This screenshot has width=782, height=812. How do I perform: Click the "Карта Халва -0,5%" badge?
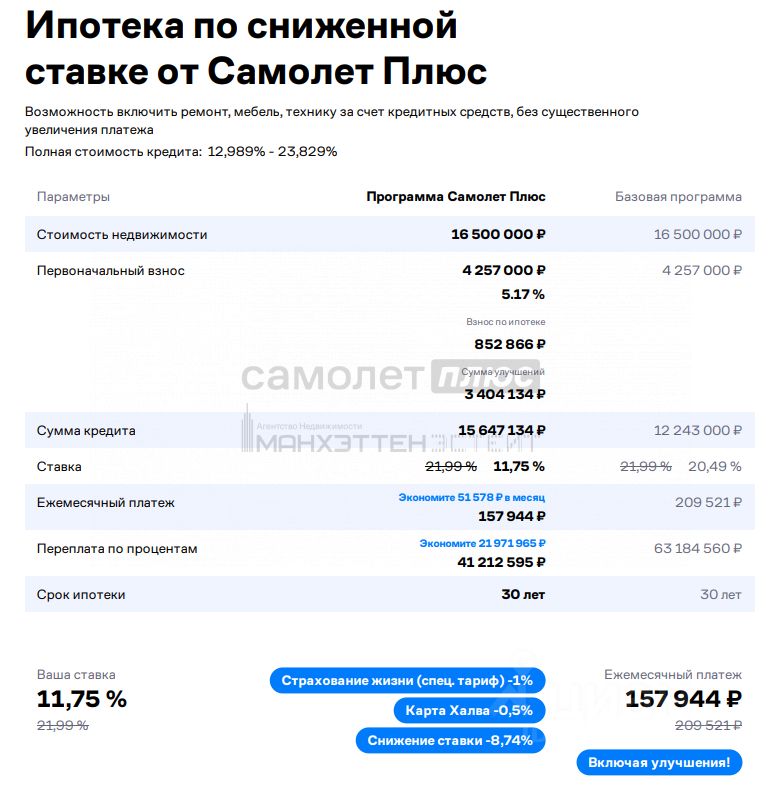[x=469, y=710]
